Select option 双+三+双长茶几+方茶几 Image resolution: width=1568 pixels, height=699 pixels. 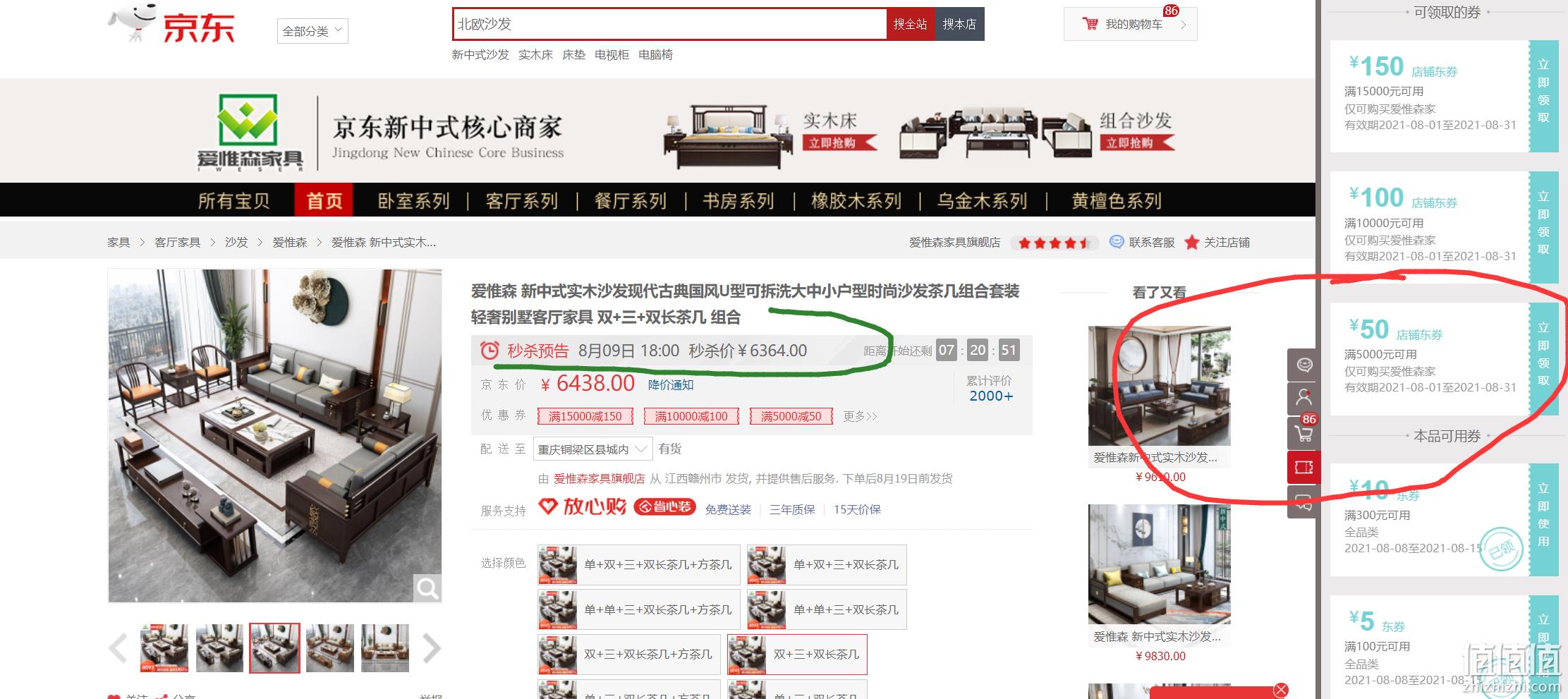tap(629, 655)
